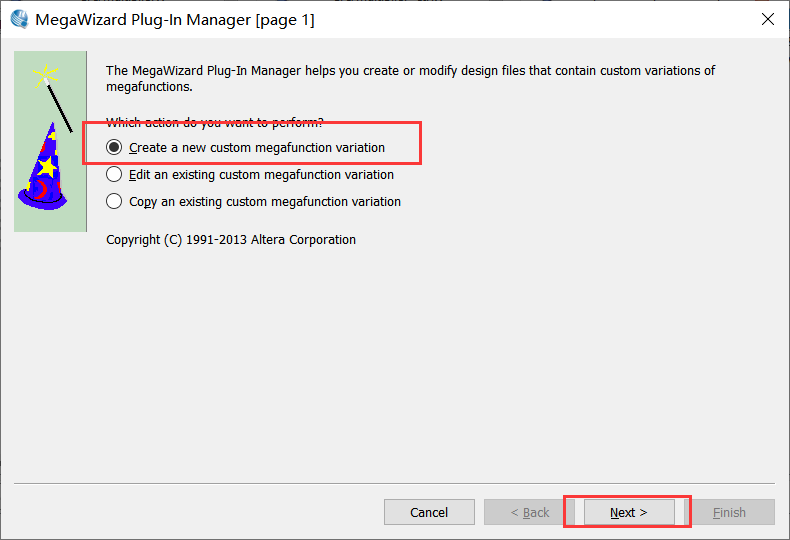Click the disabled Finish button
This screenshot has width=790, height=540.
coord(729,512)
